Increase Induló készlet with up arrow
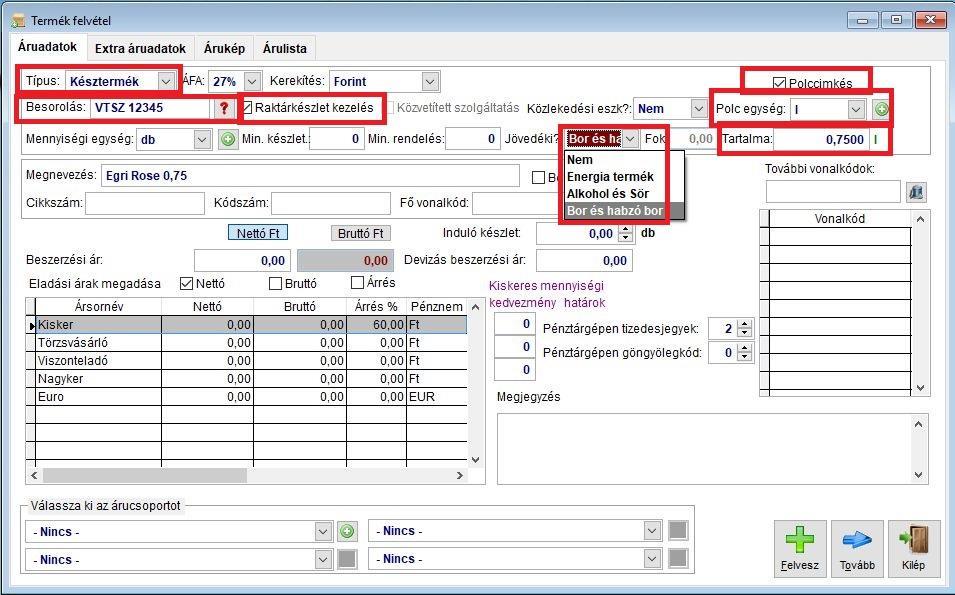 (x=626, y=230)
